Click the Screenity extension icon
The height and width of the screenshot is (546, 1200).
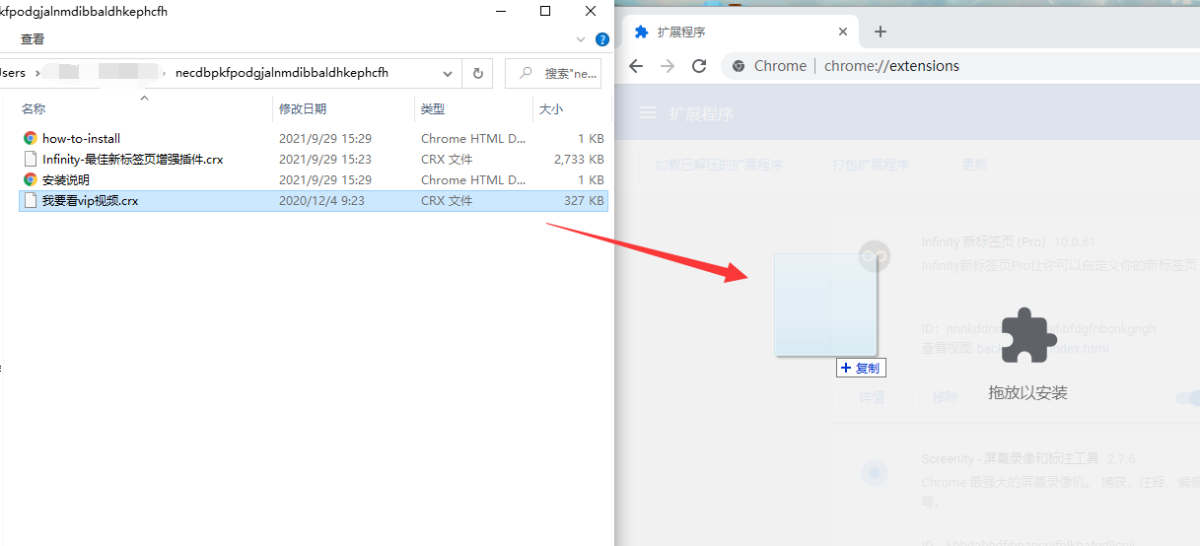[x=875, y=472]
